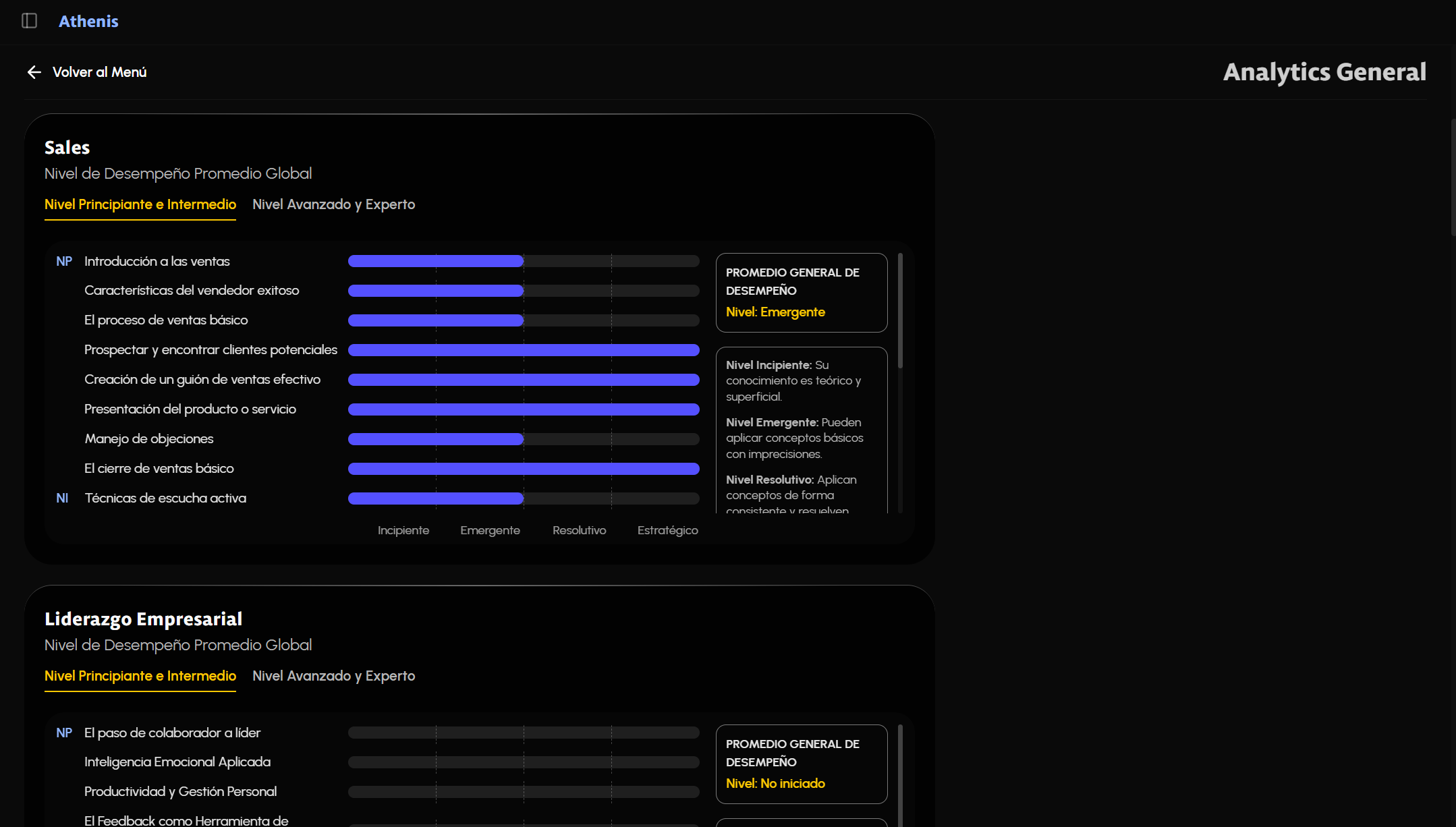Click the Sales card heading
Image resolution: width=1456 pixels, height=827 pixels.
click(67, 147)
